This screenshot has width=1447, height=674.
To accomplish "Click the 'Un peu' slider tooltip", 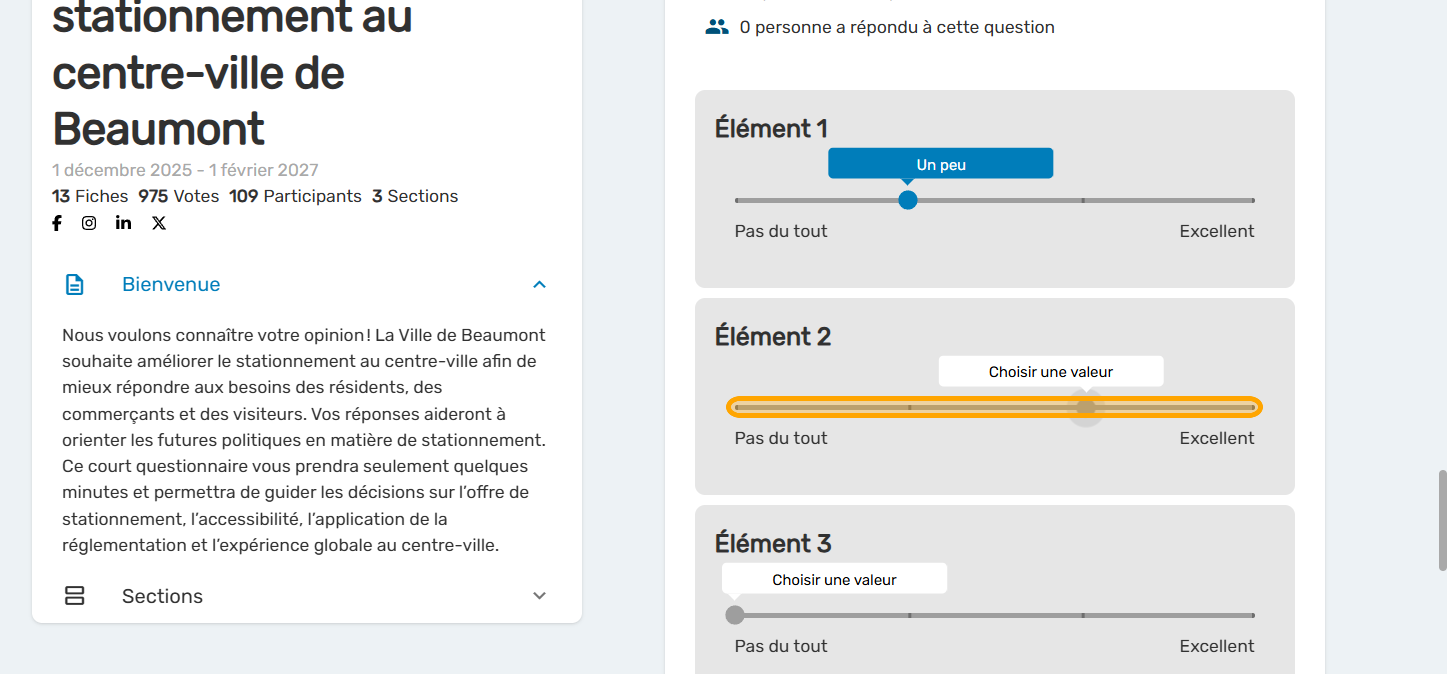I will [x=940, y=164].
